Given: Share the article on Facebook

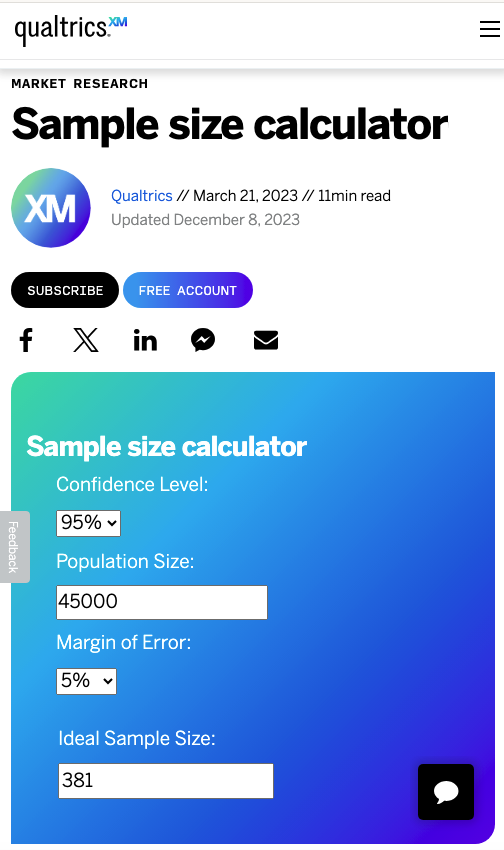Looking at the screenshot, I should (26, 340).
